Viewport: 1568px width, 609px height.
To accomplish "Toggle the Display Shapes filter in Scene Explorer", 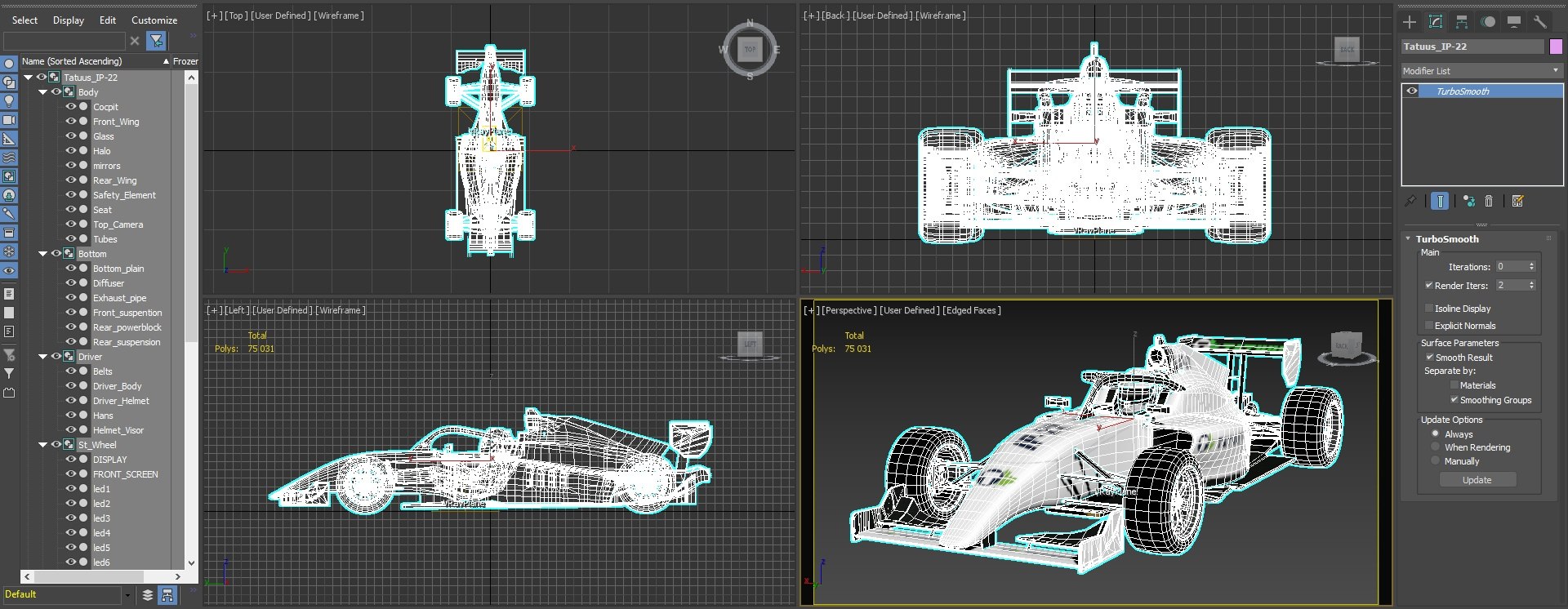I will (9, 82).
